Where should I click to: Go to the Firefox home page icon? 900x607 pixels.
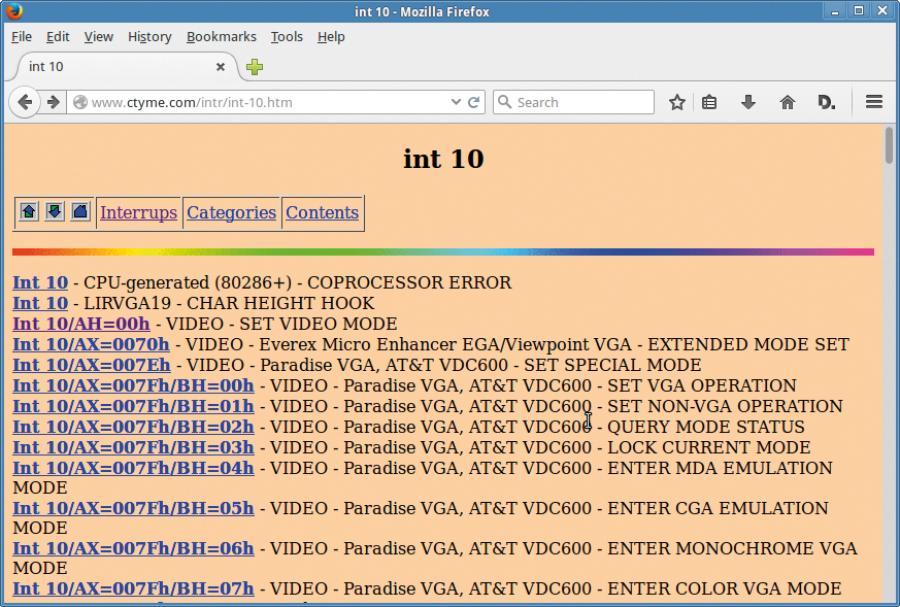pos(788,102)
